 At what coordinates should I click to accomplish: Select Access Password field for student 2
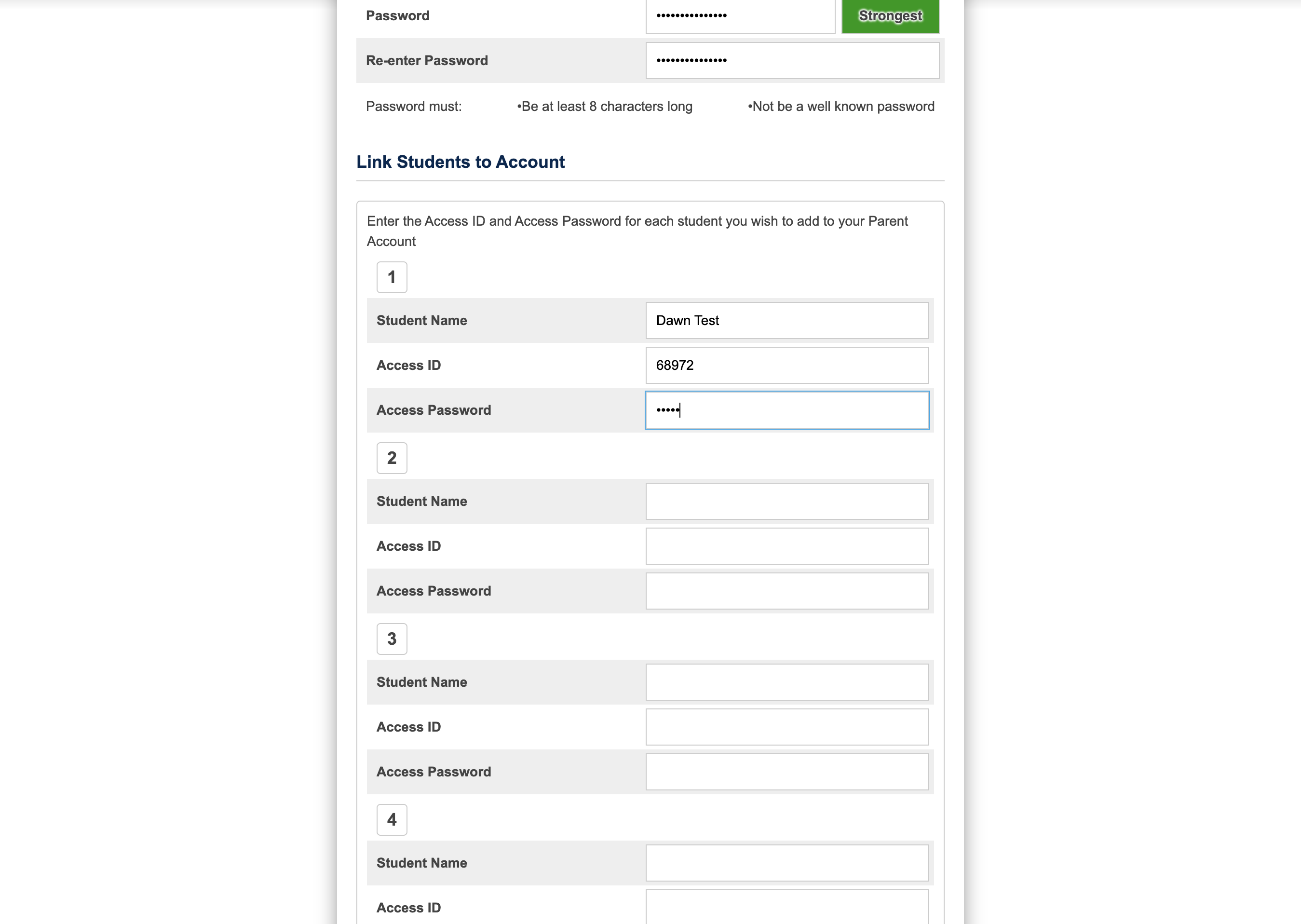coord(787,591)
